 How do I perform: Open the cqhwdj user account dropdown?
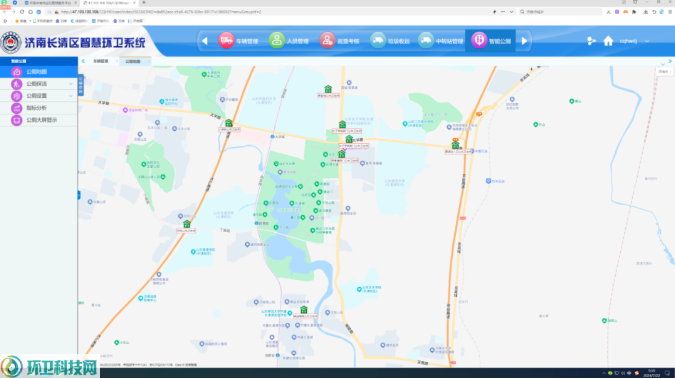(x=634, y=41)
